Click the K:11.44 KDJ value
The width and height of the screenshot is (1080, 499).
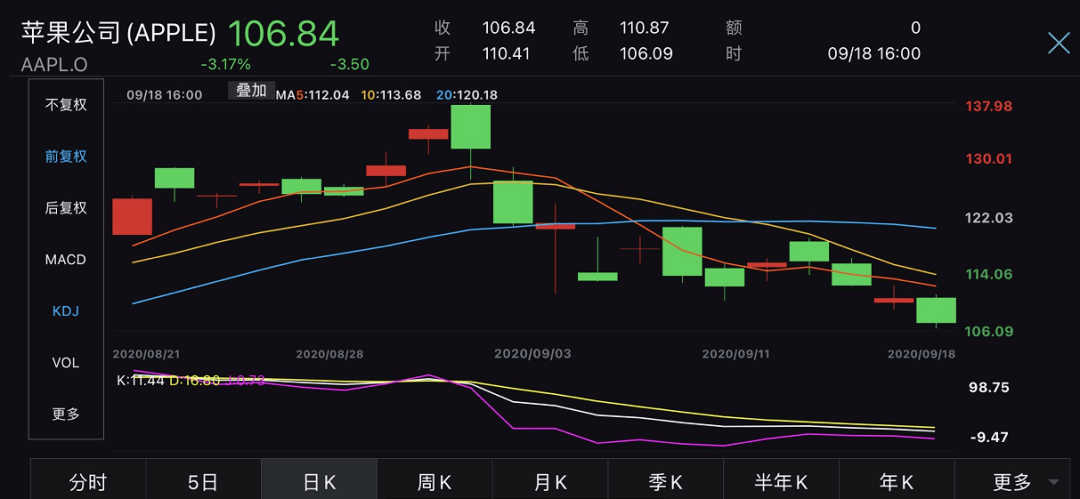coord(141,380)
